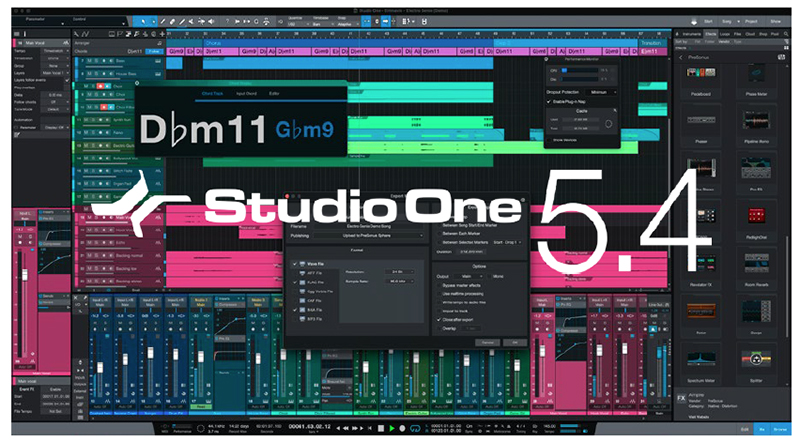Switch to Input Chord tab in chord selector
This screenshot has height=442, width=800.
click(246, 93)
